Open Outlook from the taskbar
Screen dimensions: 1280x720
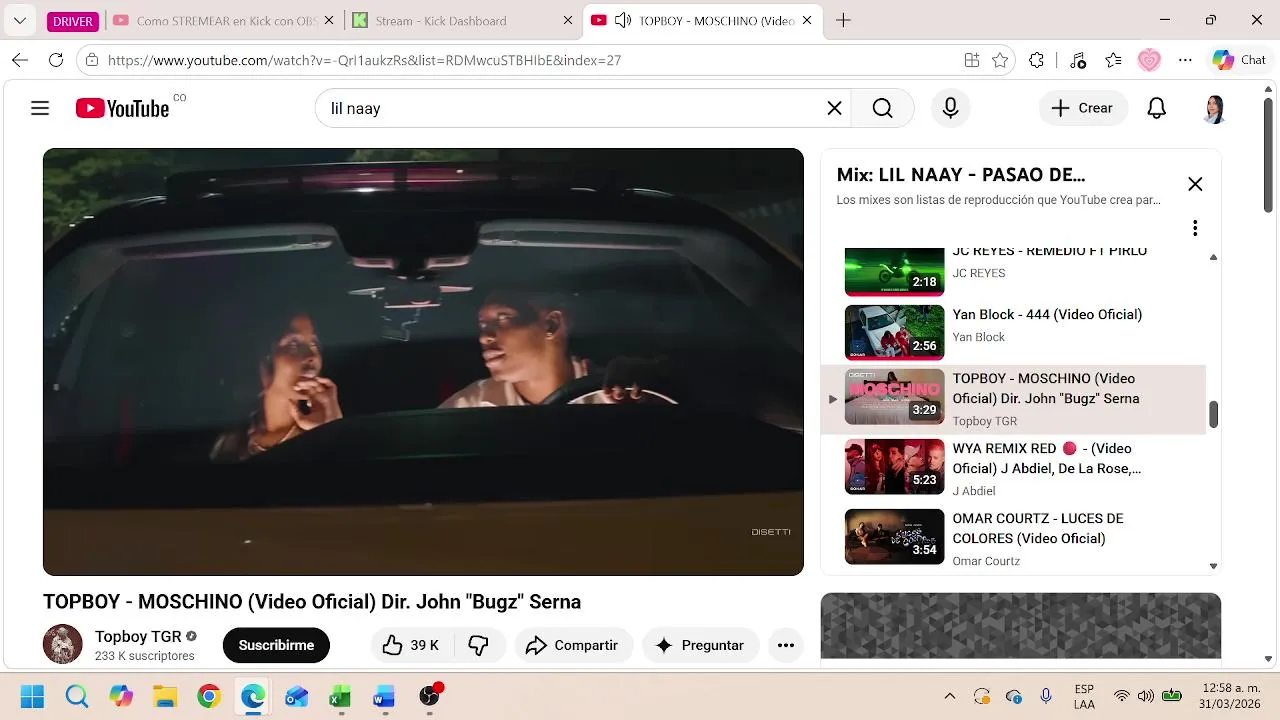[297, 696]
